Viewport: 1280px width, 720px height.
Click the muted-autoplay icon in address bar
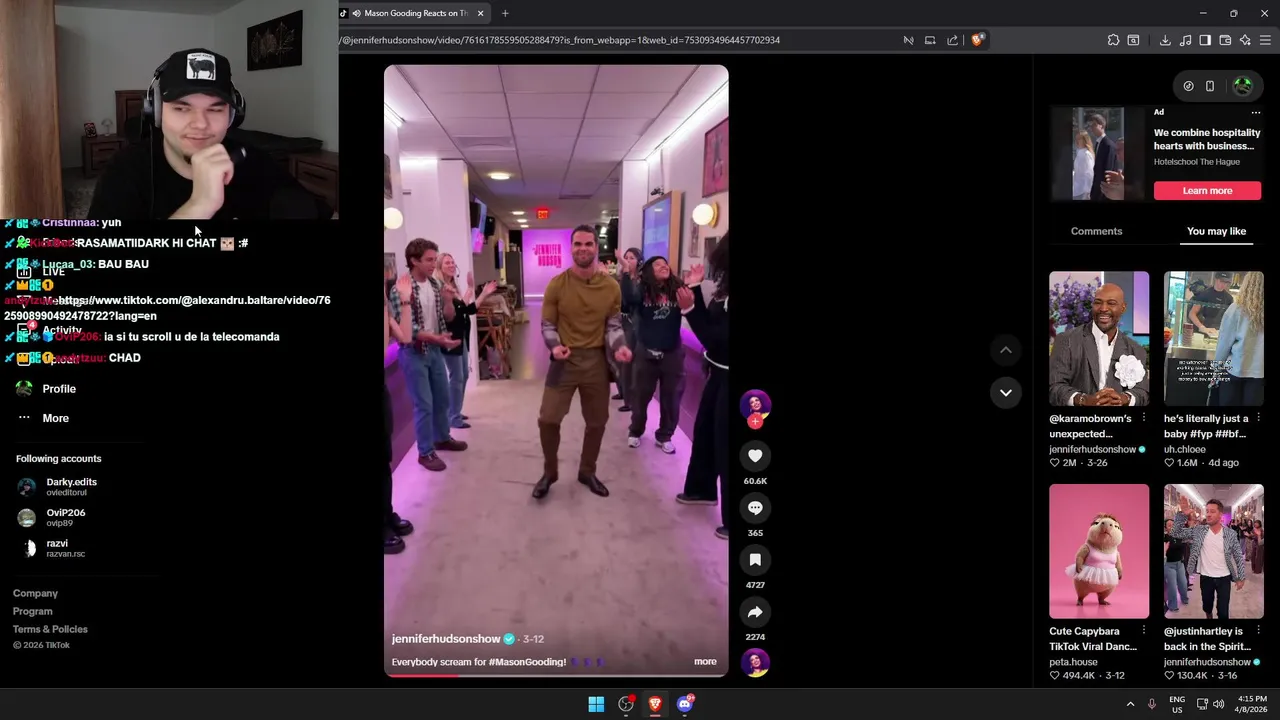click(x=908, y=40)
